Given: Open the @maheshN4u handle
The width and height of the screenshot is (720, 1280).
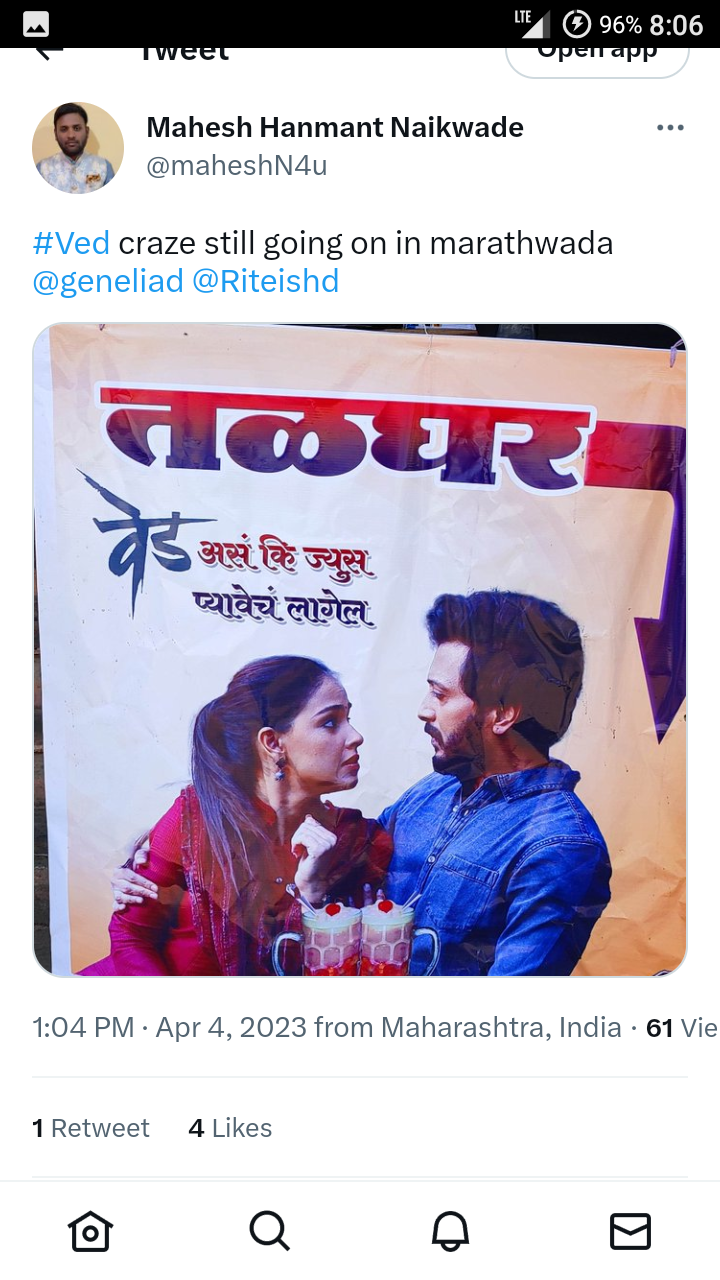Looking at the screenshot, I should (x=237, y=165).
